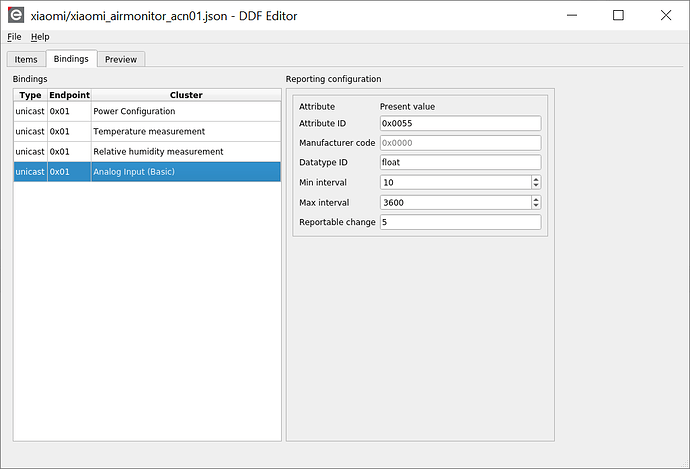Select the Power Configuration binding row
The image size is (690, 469).
(147, 111)
